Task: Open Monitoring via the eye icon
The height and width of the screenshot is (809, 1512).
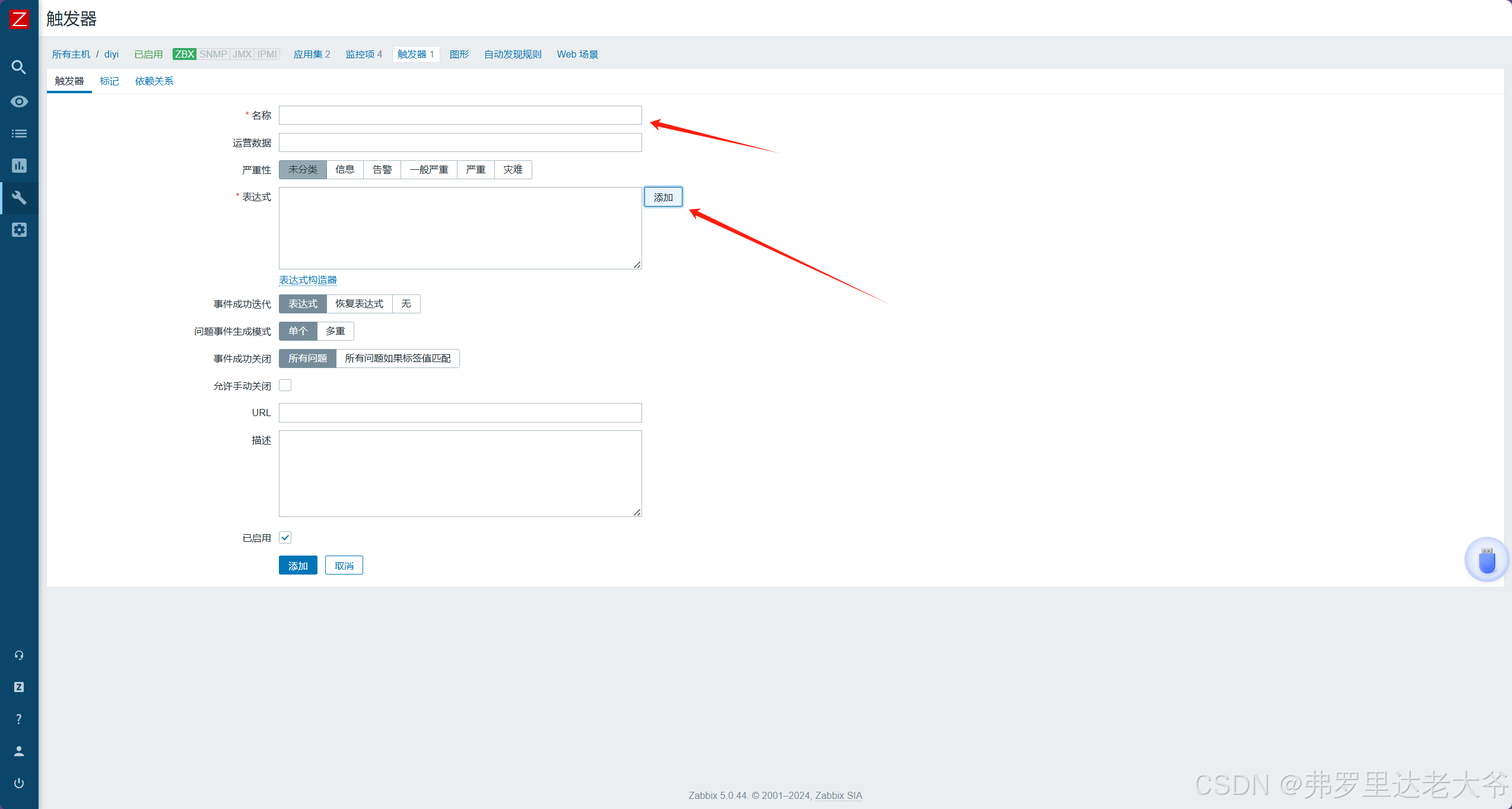Action: tap(19, 101)
